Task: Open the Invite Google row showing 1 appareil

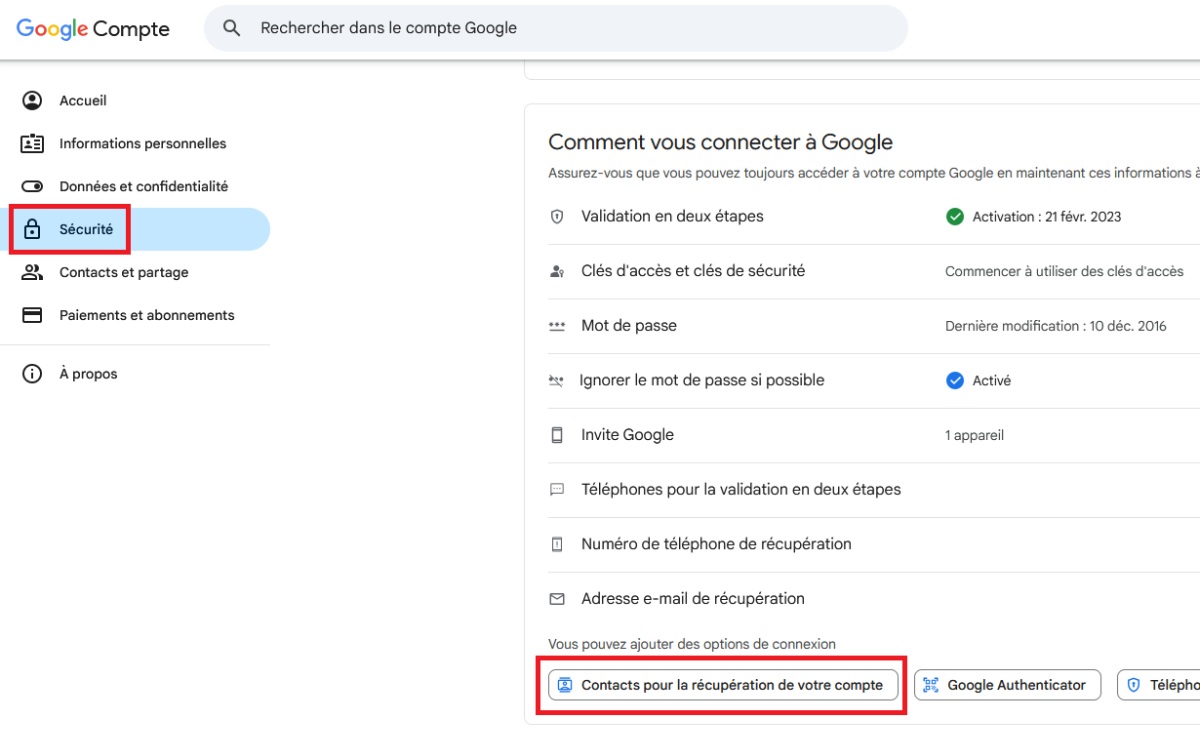Action: click(x=627, y=434)
